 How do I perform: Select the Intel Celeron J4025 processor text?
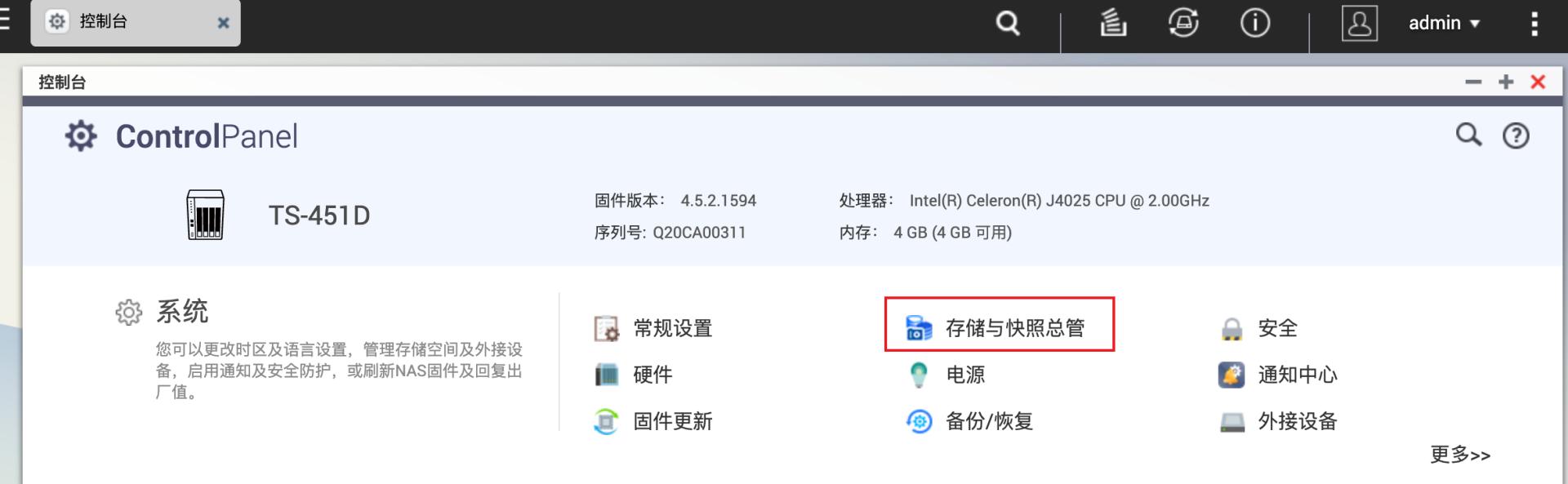[1059, 201]
